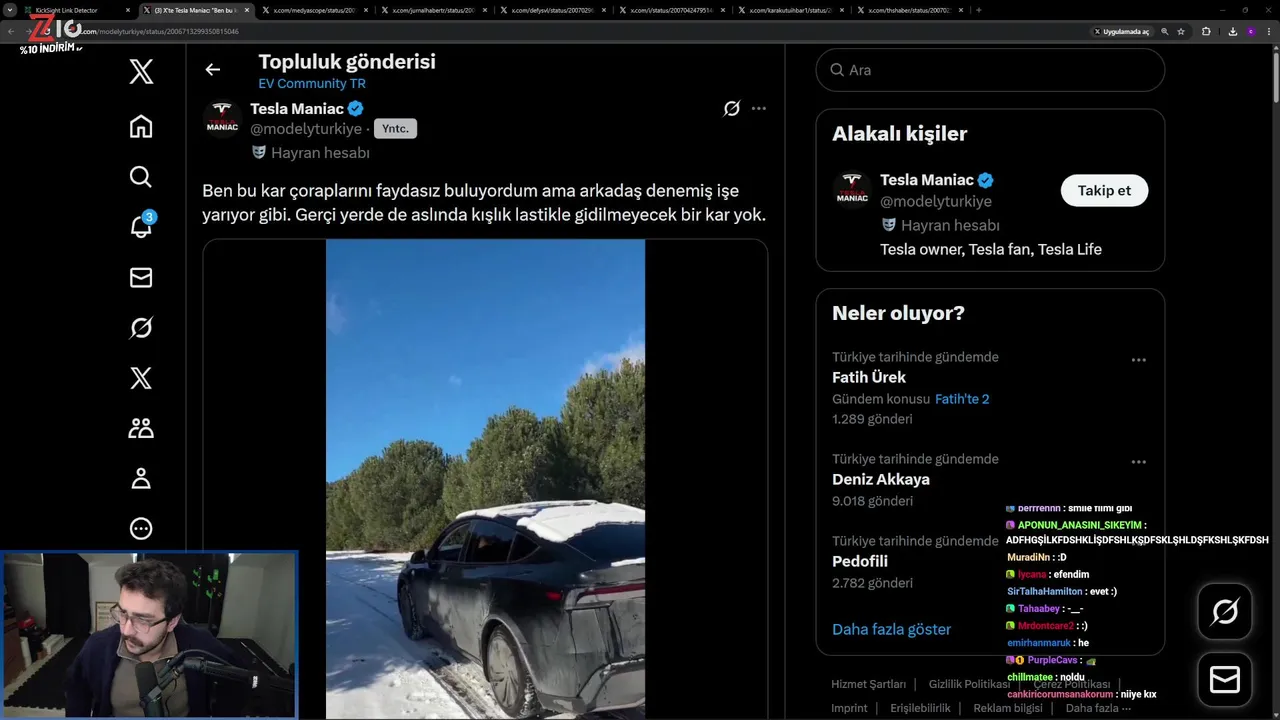Open the Deniz Akkaya trend
Viewport: 1280px width, 720px height.
[881, 479]
